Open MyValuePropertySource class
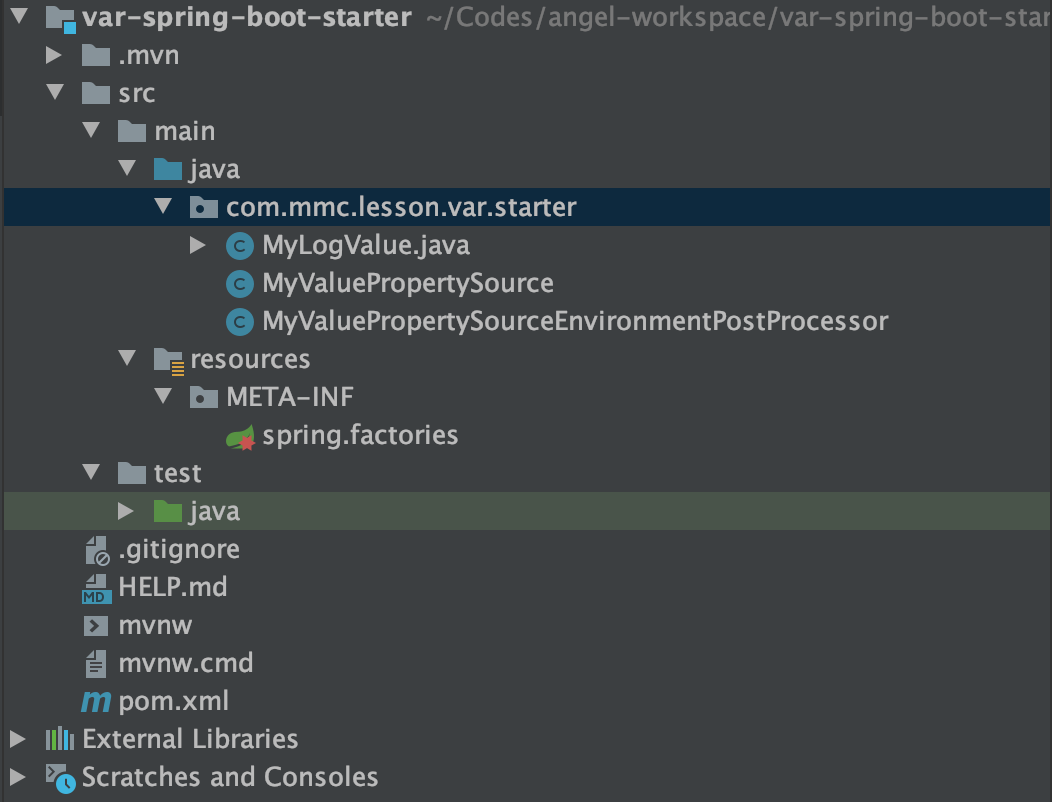 click(x=408, y=284)
